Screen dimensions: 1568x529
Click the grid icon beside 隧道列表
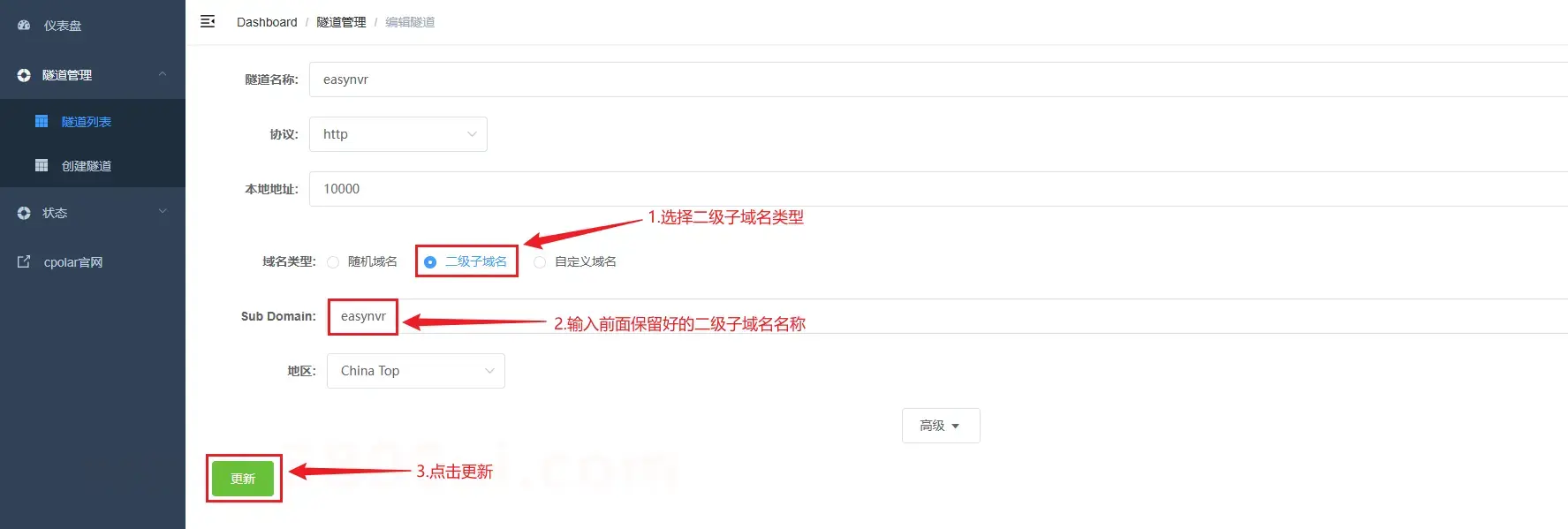tap(42, 121)
